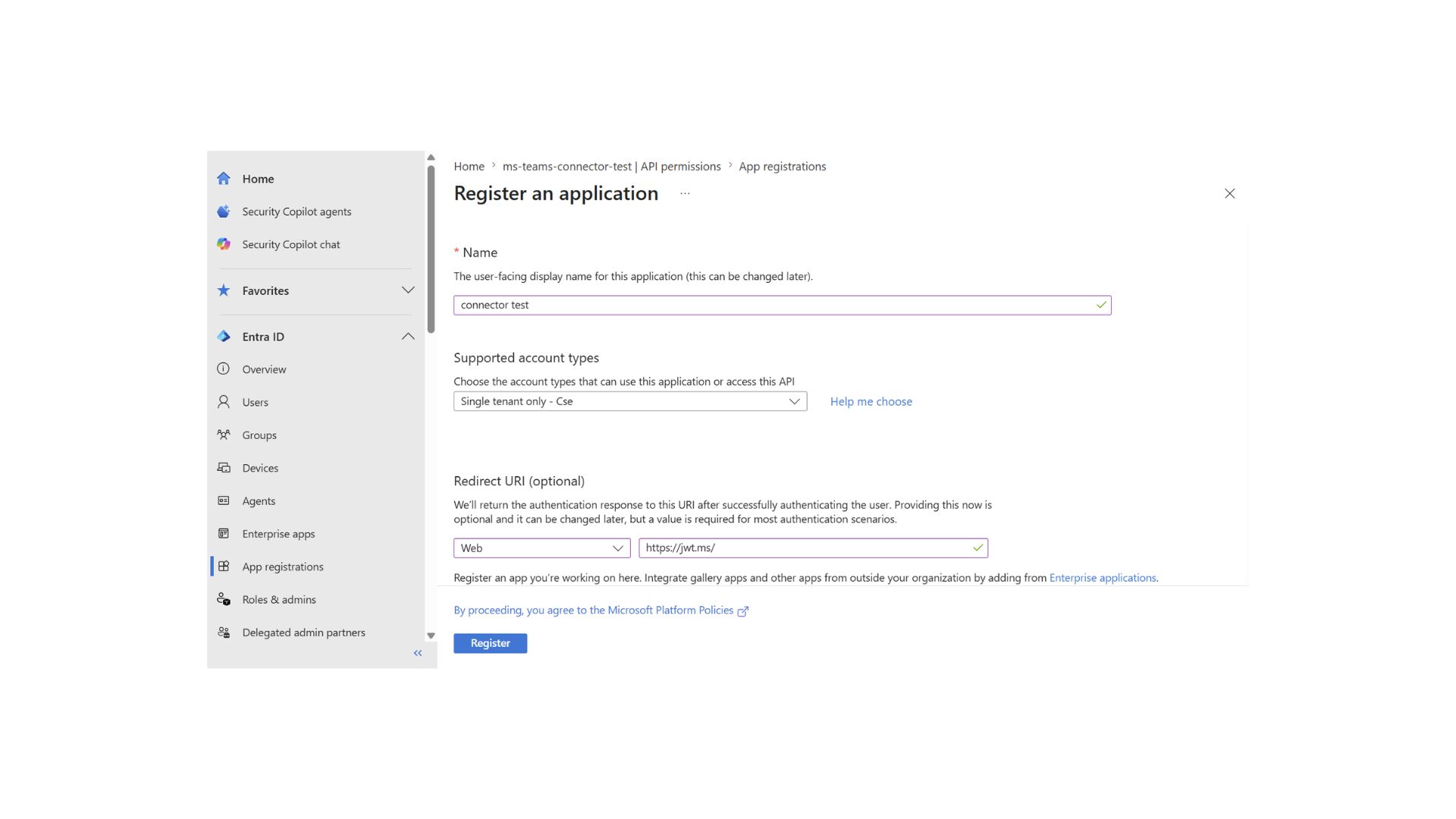Click the Roles & admins icon
The image size is (1456, 819).
click(223, 599)
